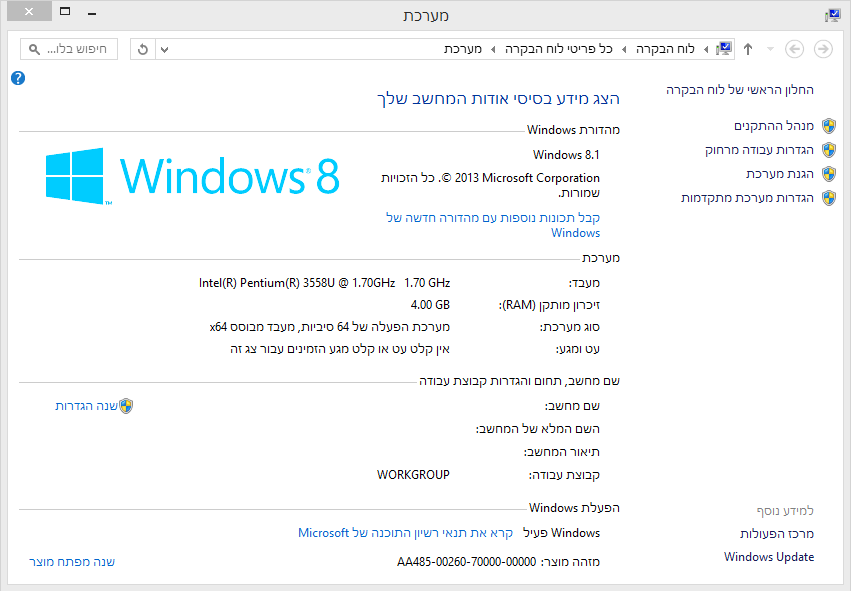Click shield icon next to הגנת מערכת
The image size is (851, 591).
[829, 174]
